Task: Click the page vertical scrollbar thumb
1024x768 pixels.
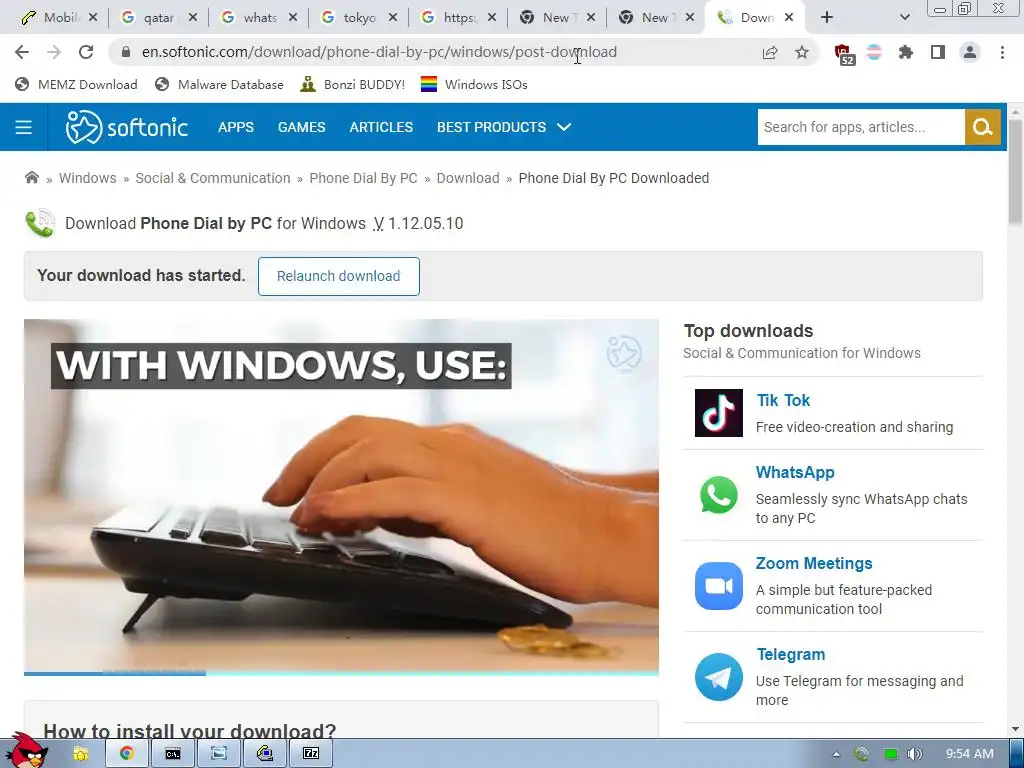Action: point(1016,172)
